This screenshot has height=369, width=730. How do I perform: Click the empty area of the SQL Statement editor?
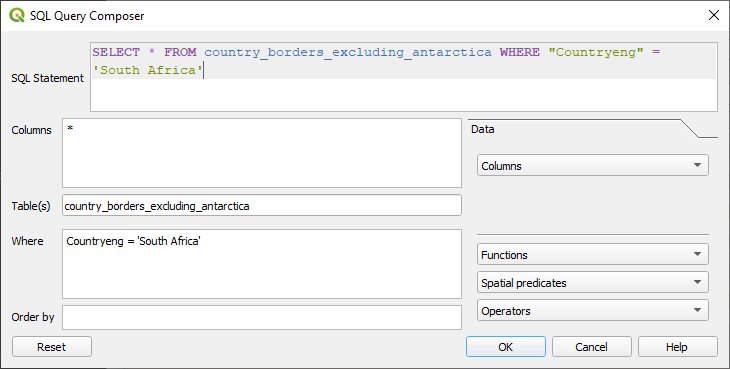click(x=403, y=95)
